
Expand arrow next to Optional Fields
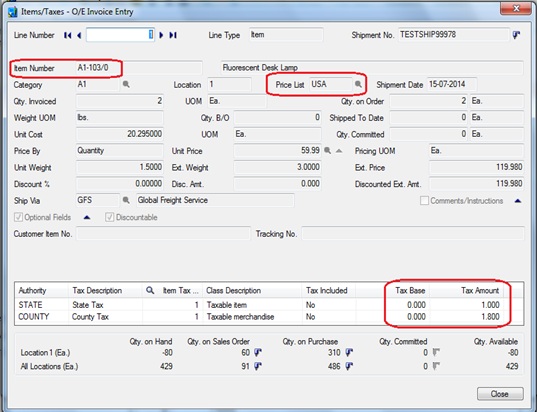pyautogui.click(x=87, y=217)
